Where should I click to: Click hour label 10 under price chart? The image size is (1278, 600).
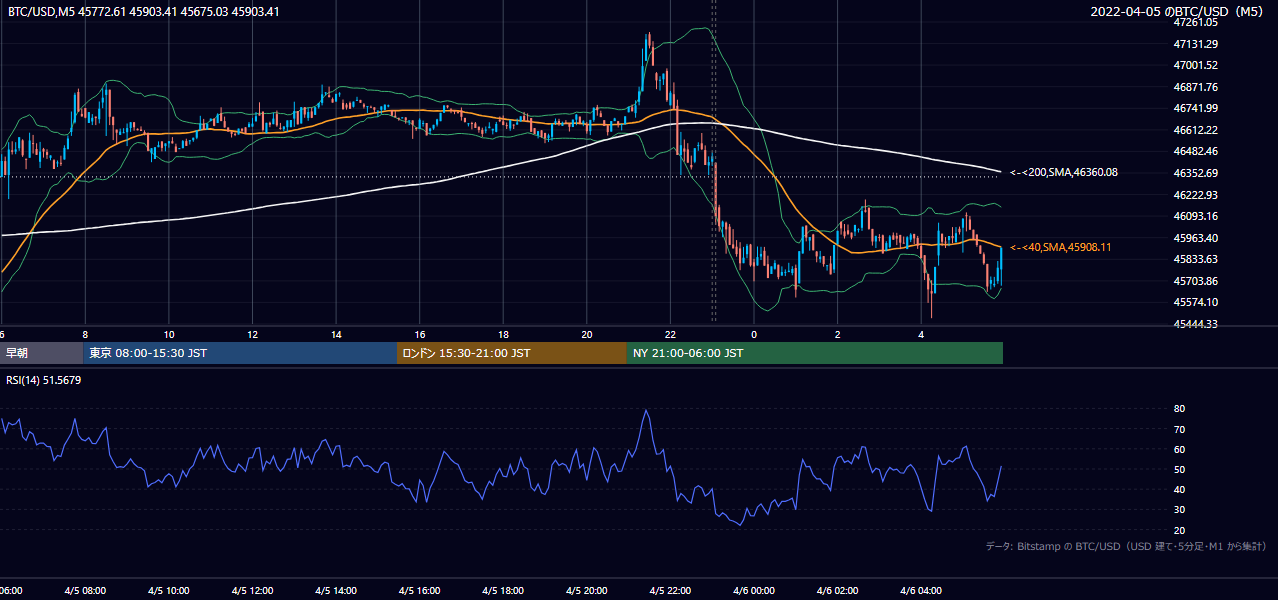(169, 334)
